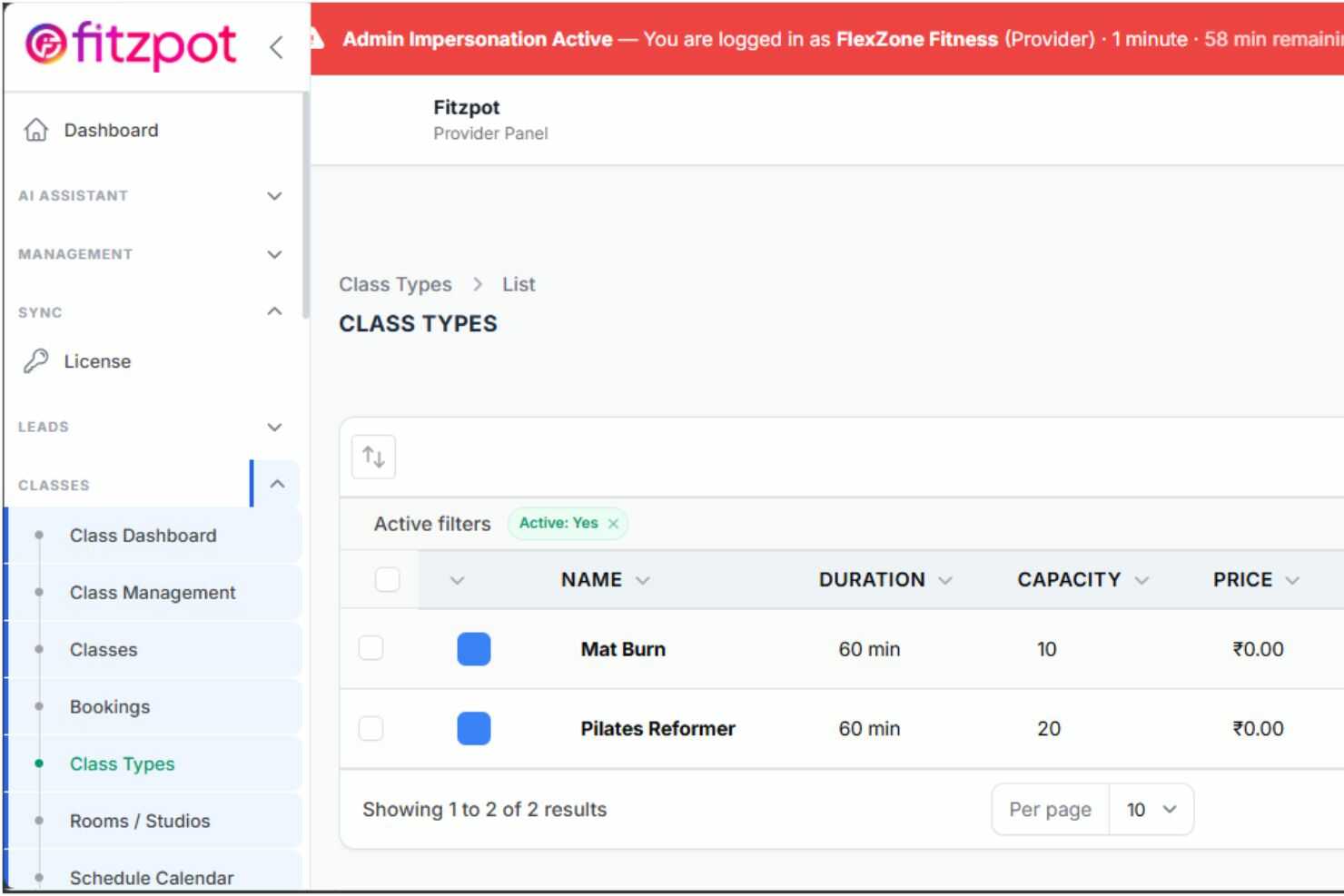Open Dashboard via the home icon
Screen dimensions: 1344x896
[x=35, y=130]
